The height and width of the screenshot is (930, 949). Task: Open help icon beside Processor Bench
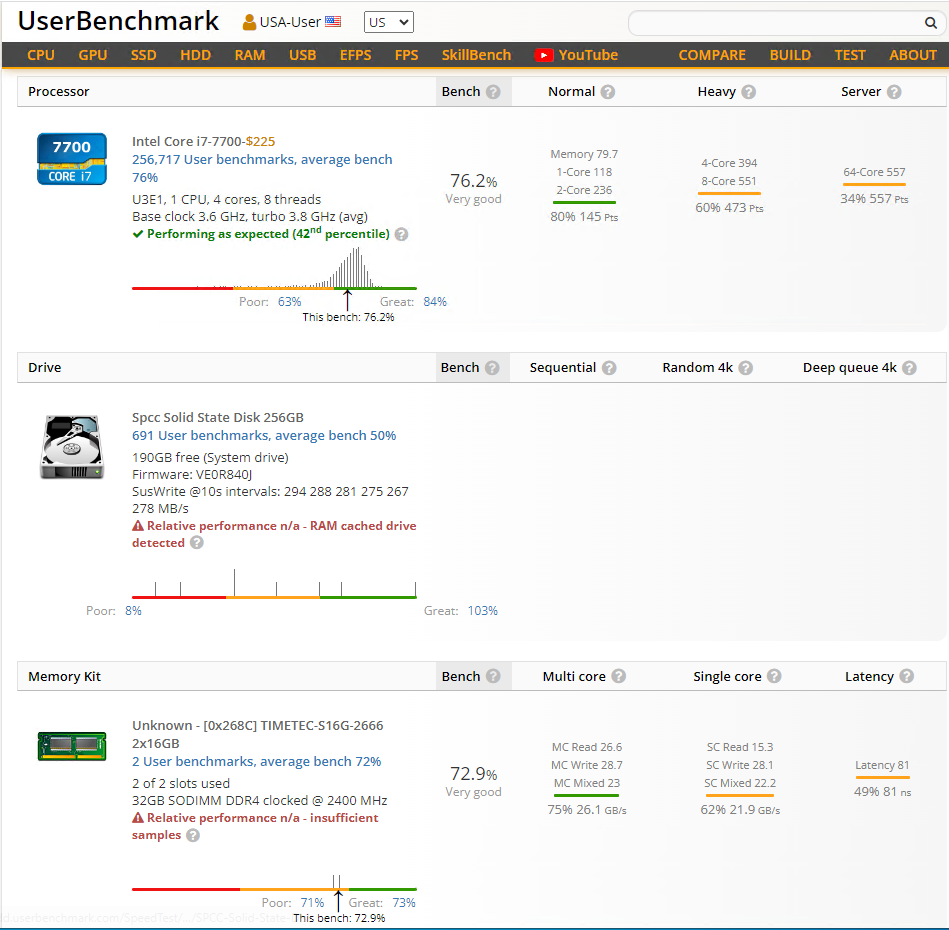click(493, 92)
